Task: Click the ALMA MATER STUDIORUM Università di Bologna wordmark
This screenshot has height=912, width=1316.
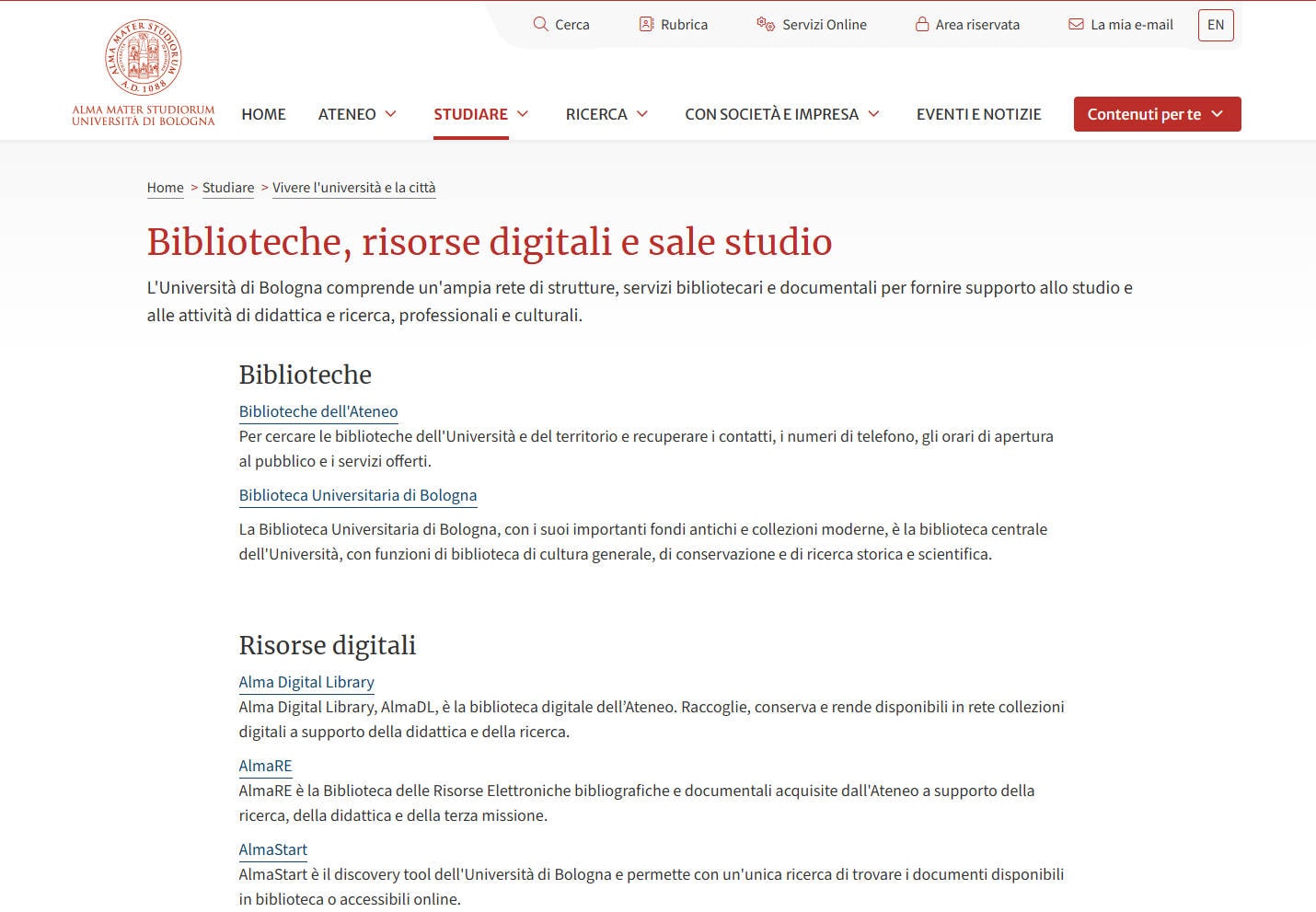Action: [x=144, y=115]
